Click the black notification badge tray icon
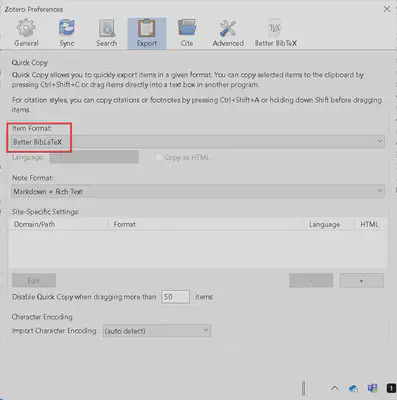This screenshot has width=397, height=400. (391, 388)
